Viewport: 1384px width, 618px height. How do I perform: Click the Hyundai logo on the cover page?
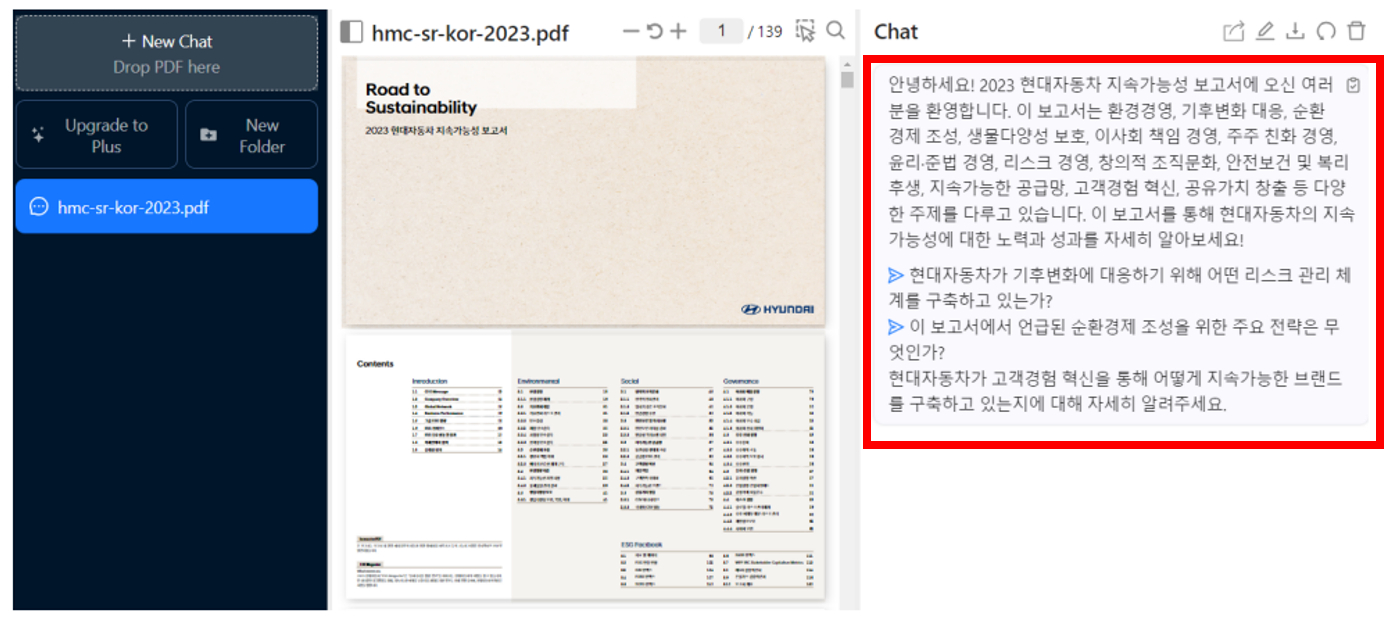777,310
